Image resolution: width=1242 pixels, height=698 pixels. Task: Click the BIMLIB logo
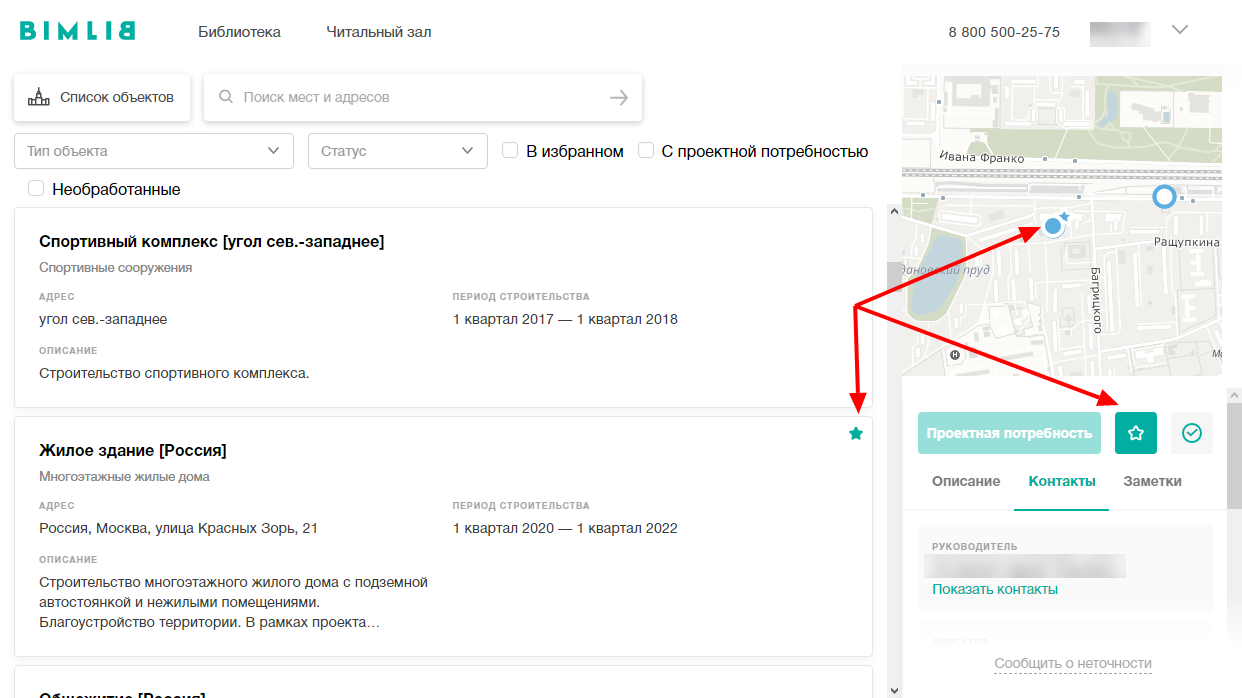coord(78,31)
